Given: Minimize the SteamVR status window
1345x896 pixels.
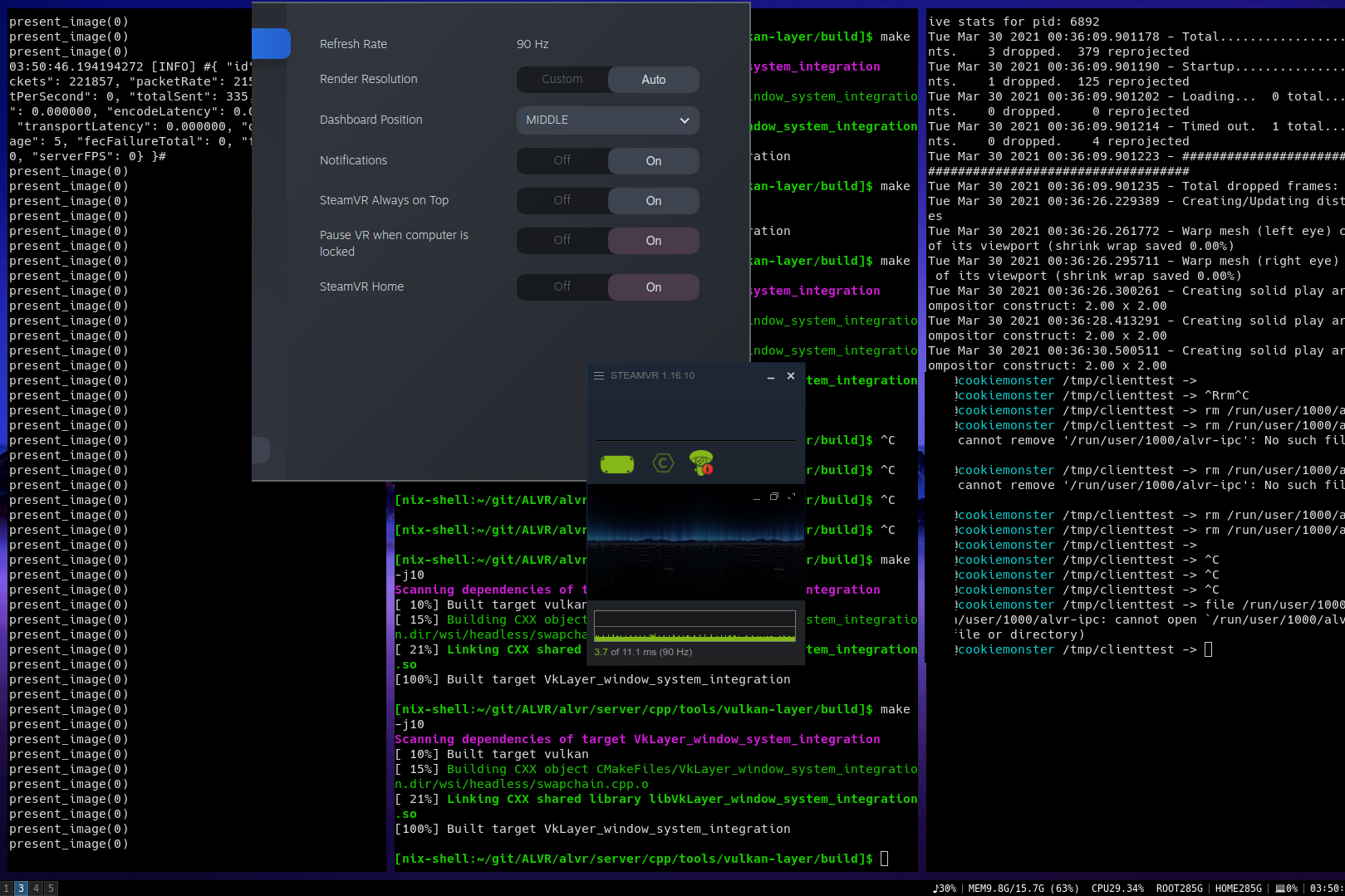Looking at the screenshot, I should click(x=771, y=377).
